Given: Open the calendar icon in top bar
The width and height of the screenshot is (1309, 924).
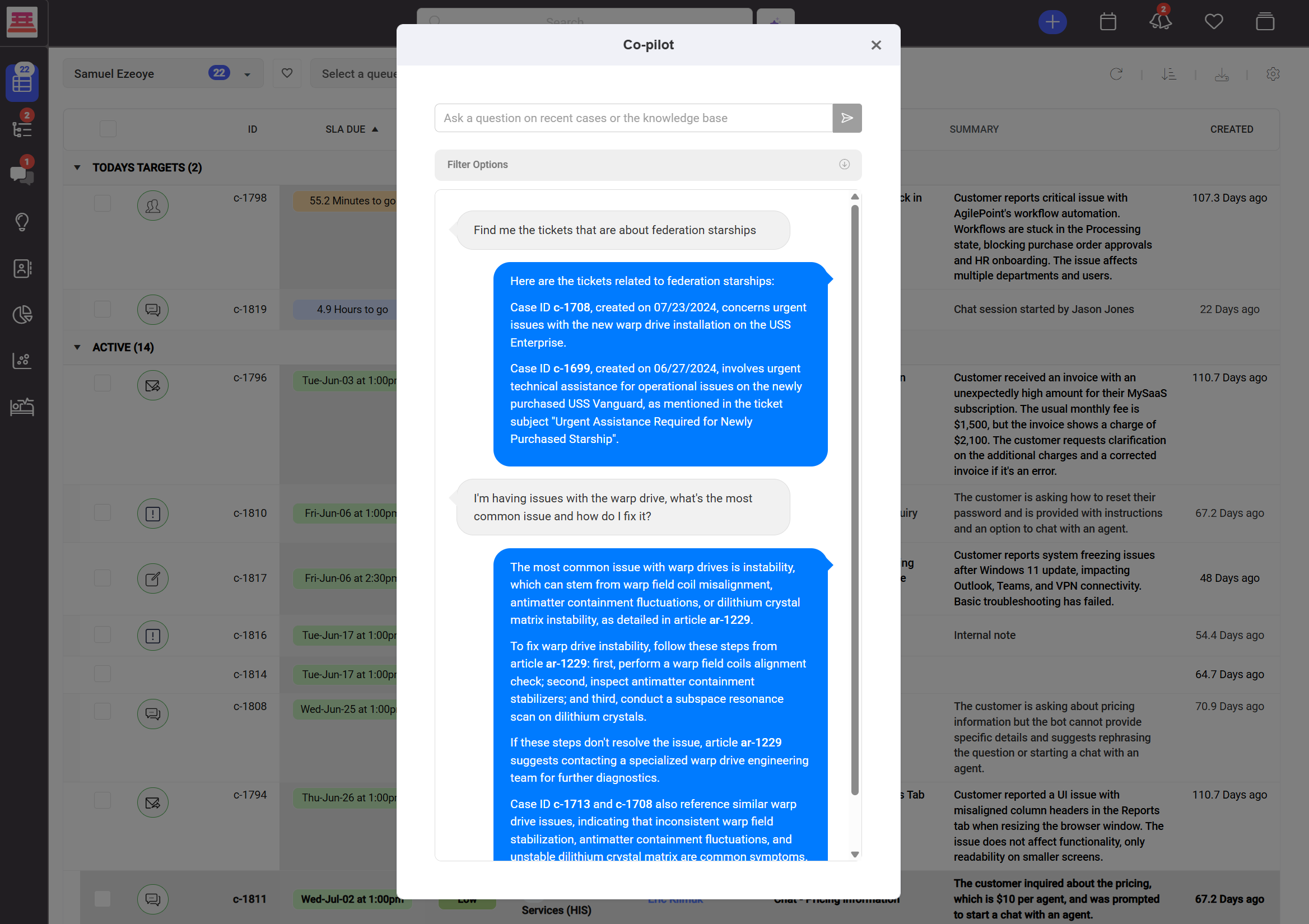Looking at the screenshot, I should click(1108, 21).
